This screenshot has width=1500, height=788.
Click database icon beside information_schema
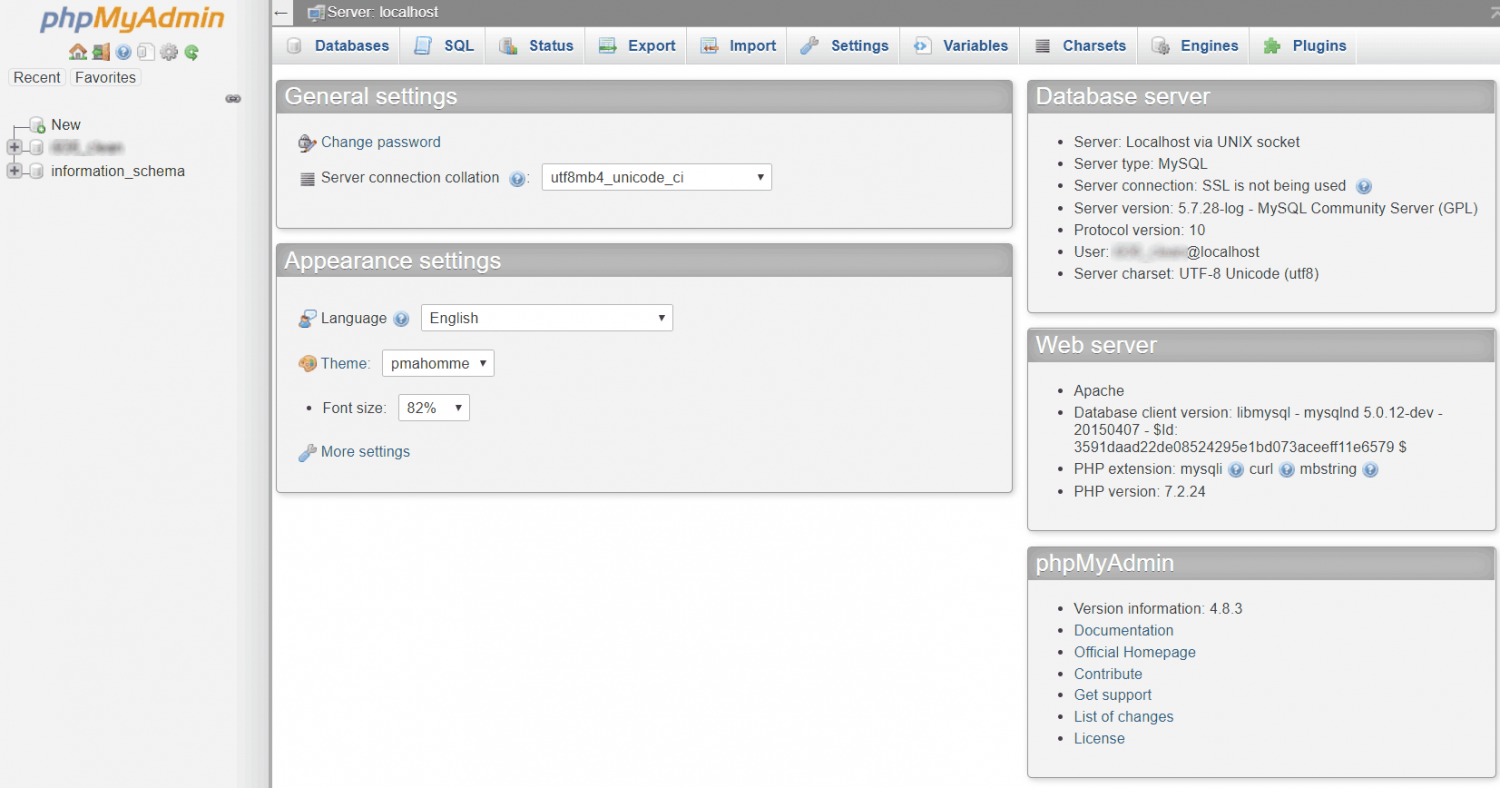pyautogui.click(x=37, y=171)
